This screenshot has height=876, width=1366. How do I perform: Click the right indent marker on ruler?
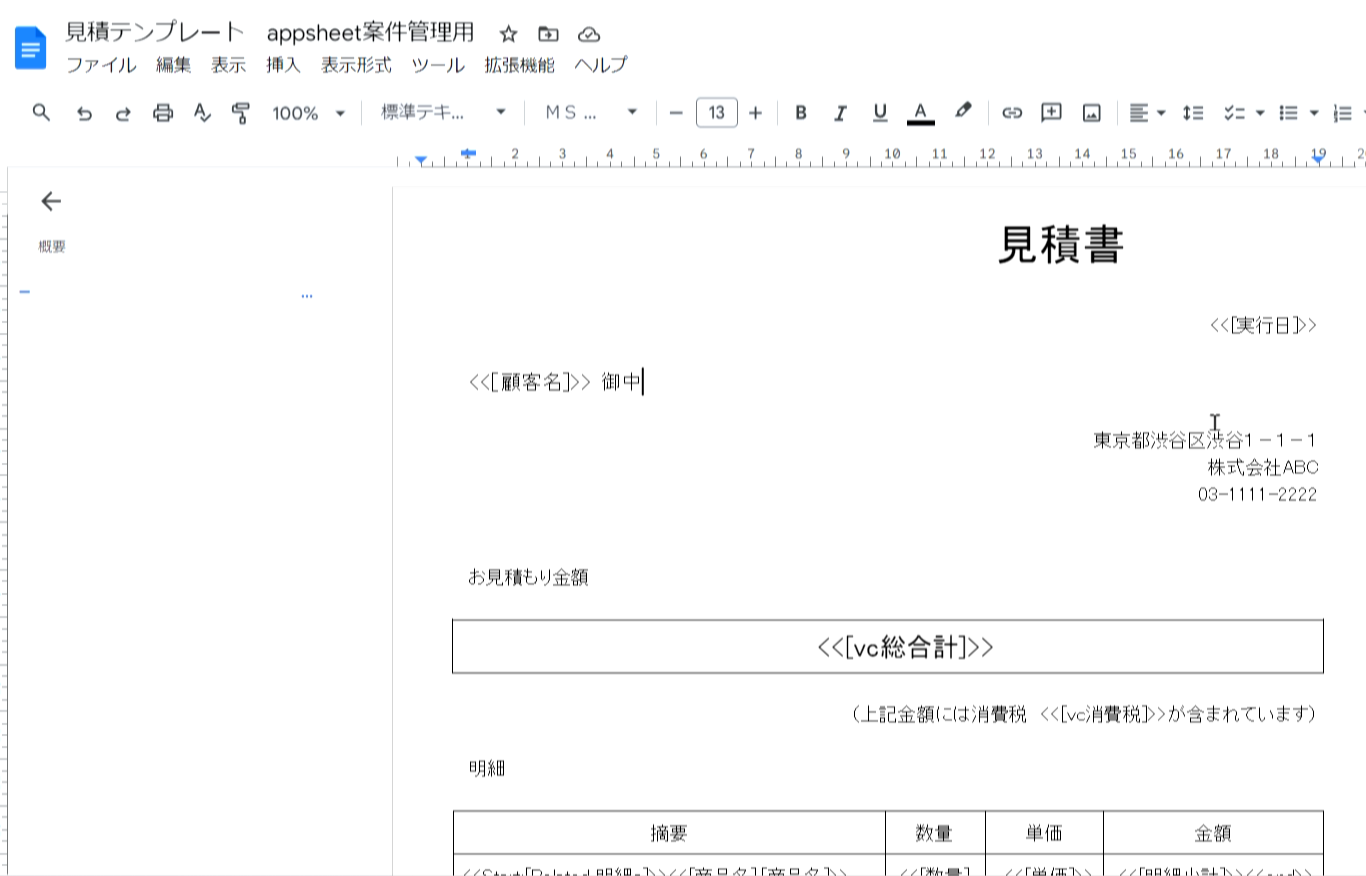(1319, 159)
